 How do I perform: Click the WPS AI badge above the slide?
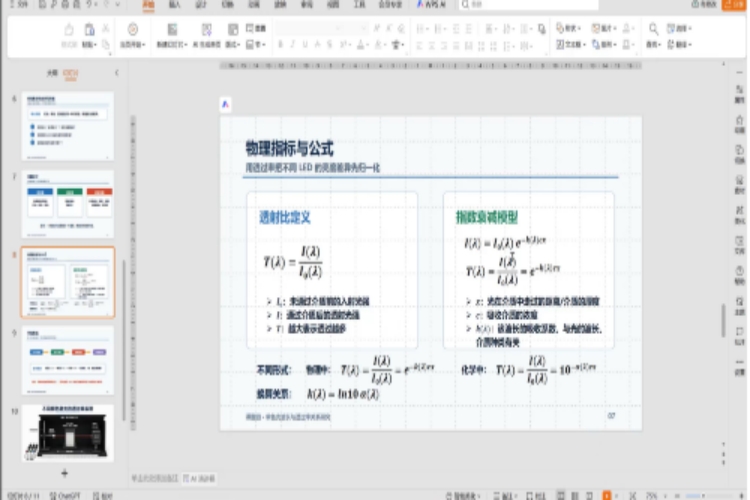coord(225,104)
